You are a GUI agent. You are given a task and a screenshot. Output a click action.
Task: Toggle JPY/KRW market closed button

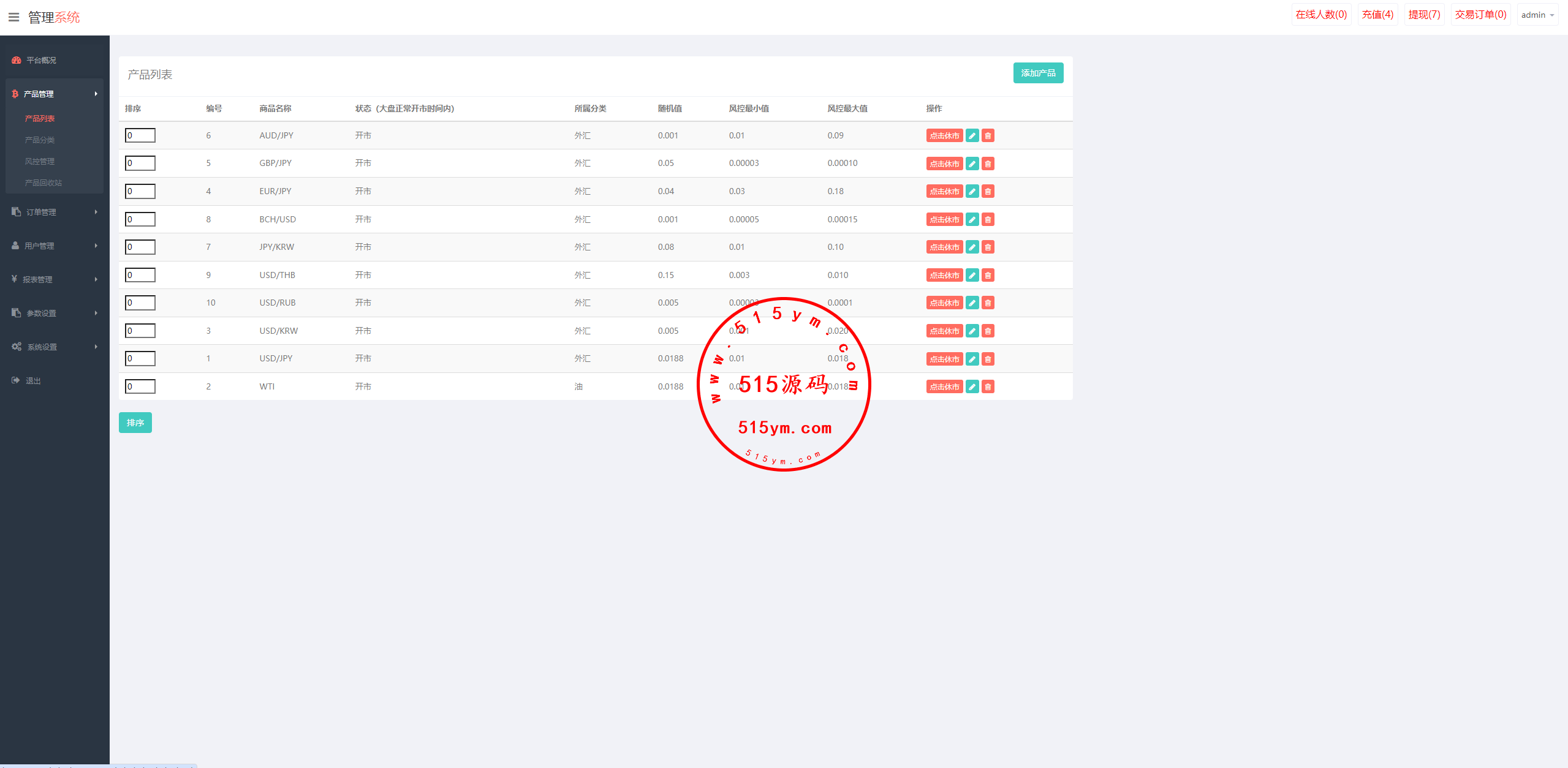[944, 247]
